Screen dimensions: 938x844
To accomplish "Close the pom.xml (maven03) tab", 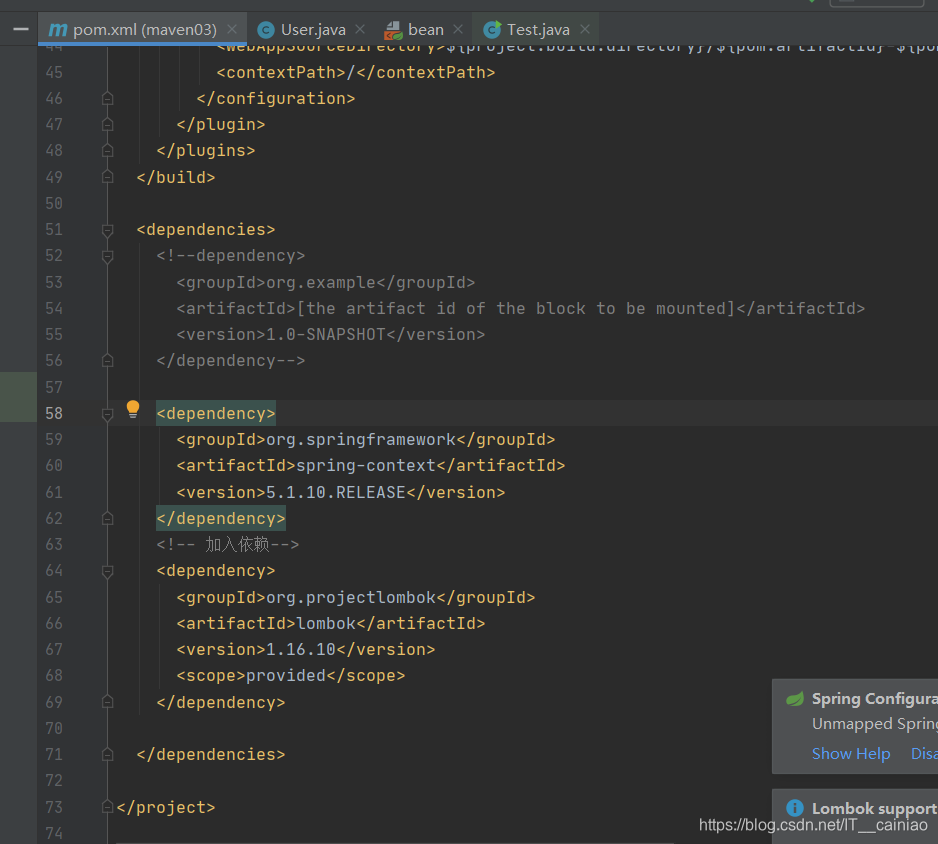I will tap(232, 29).
